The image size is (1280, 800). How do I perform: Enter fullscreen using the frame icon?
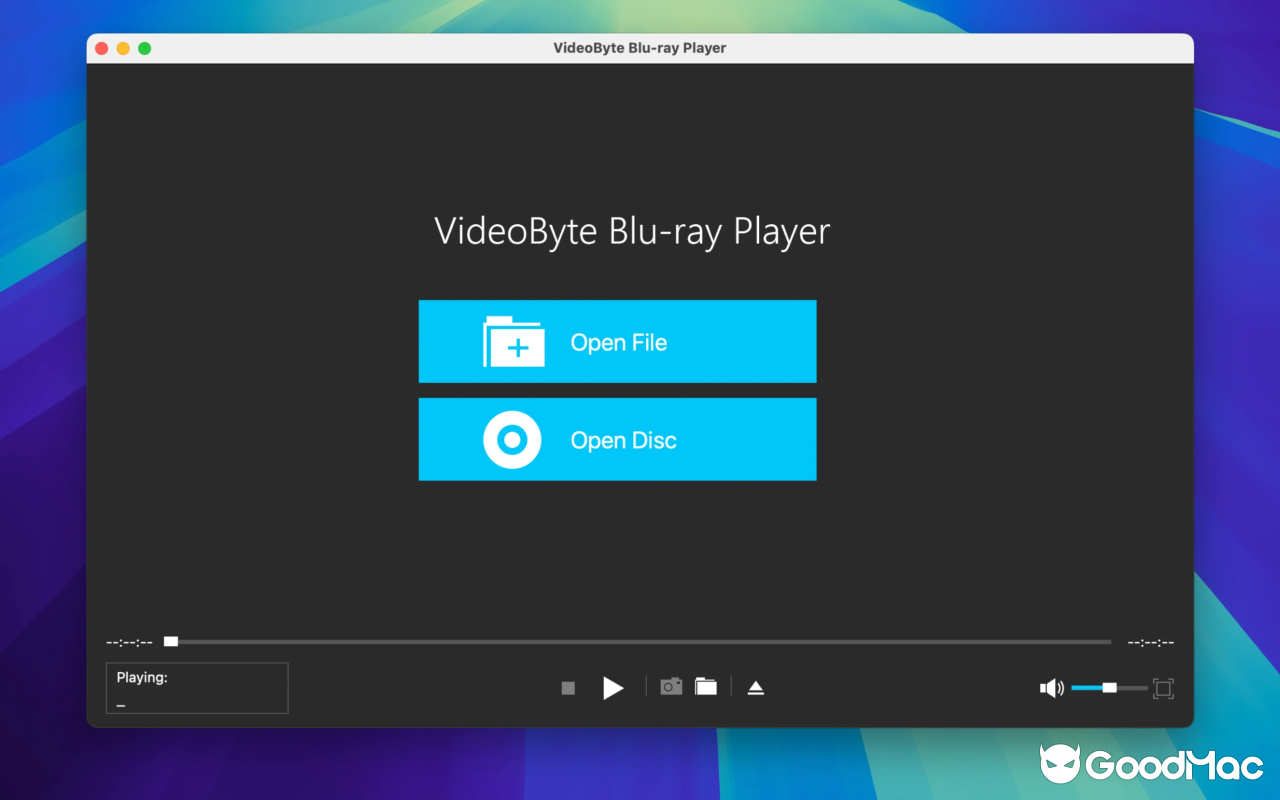1162,688
